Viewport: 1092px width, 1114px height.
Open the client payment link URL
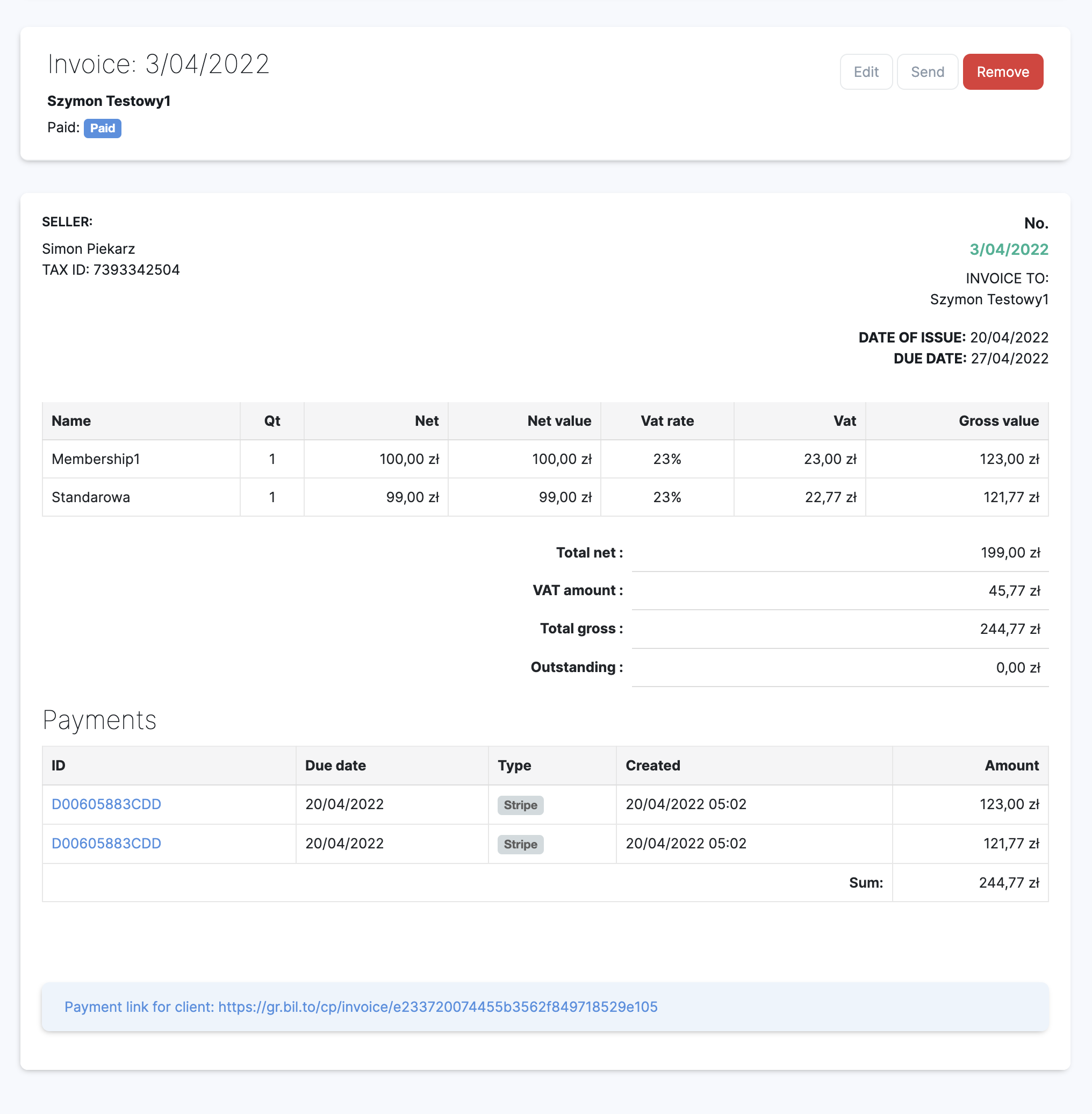[437, 1006]
